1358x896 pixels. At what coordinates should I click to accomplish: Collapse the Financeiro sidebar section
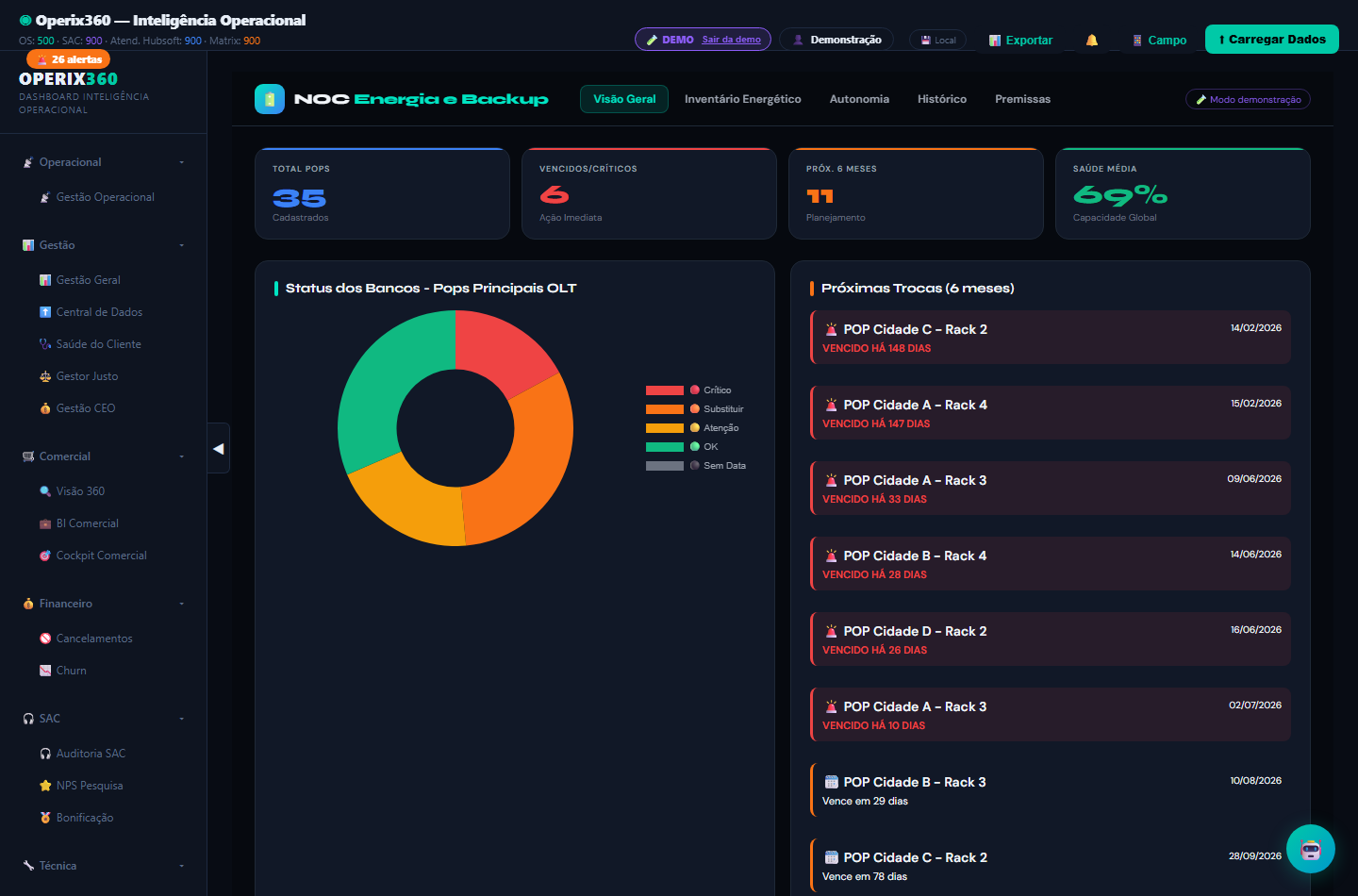point(104,604)
